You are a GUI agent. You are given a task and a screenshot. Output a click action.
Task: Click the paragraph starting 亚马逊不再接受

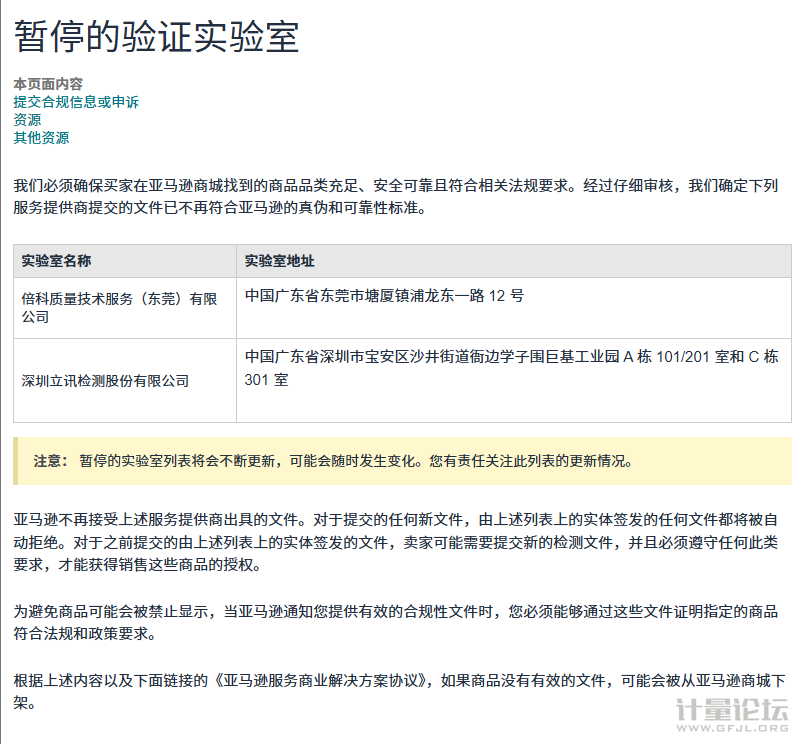395,542
